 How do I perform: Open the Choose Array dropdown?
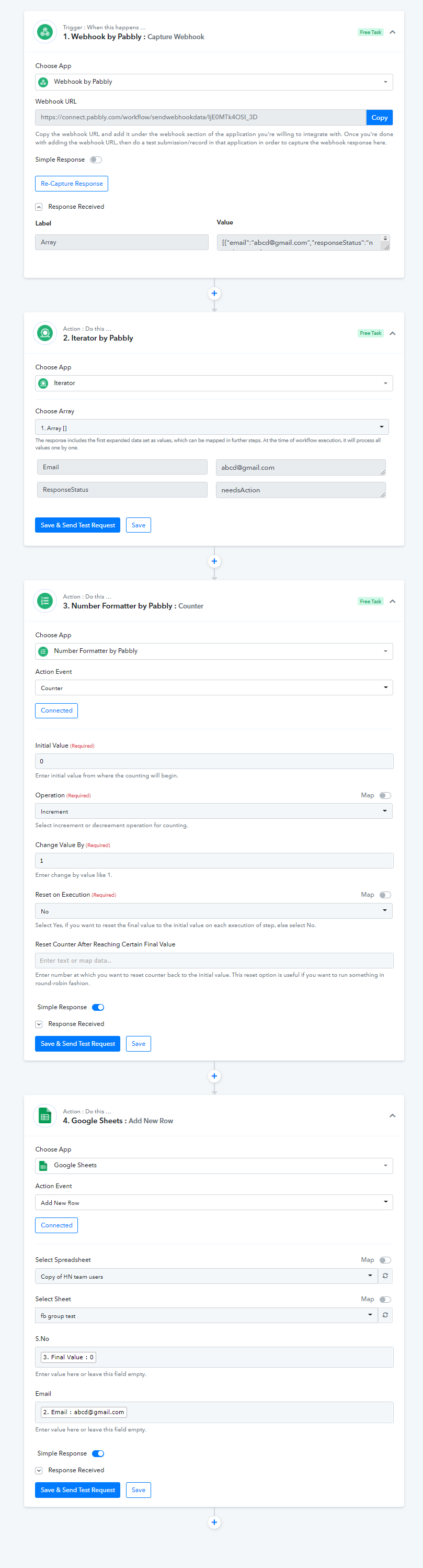[x=212, y=427]
